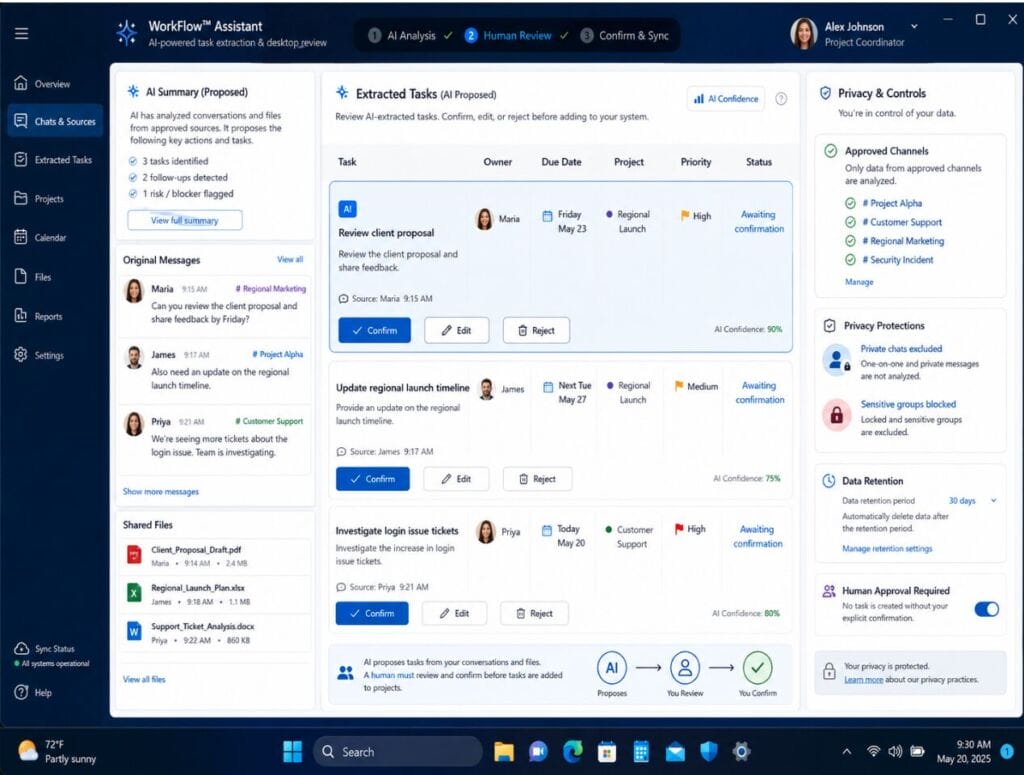
Task: Toggle the Human Approval Required switch
Action: [986, 609]
